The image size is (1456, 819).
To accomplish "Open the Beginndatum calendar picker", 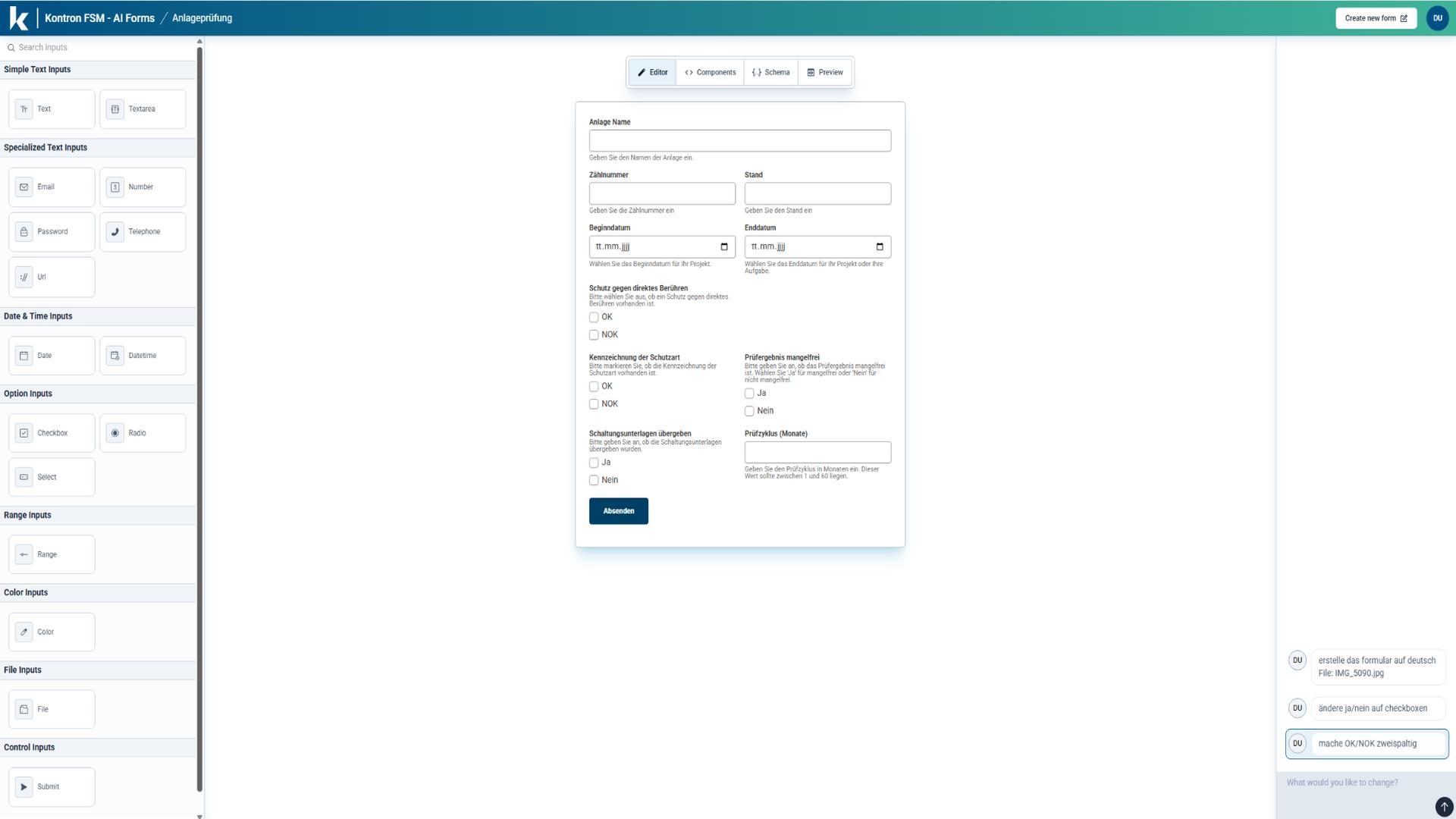I will pyautogui.click(x=724, y=246).
